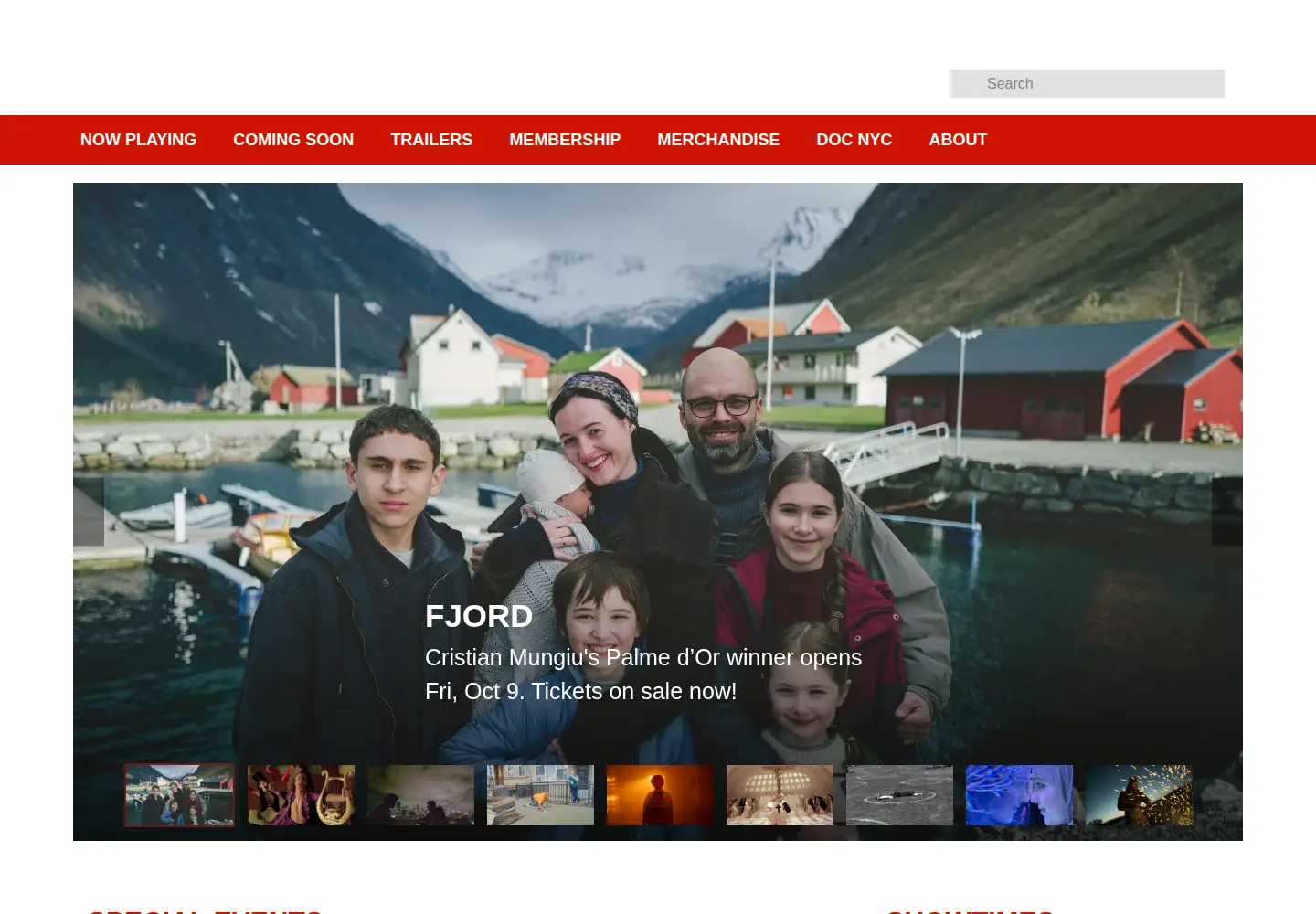Screen dimensions: 1316x914
Task: Click the Search input field
Action: [1087, 83]
